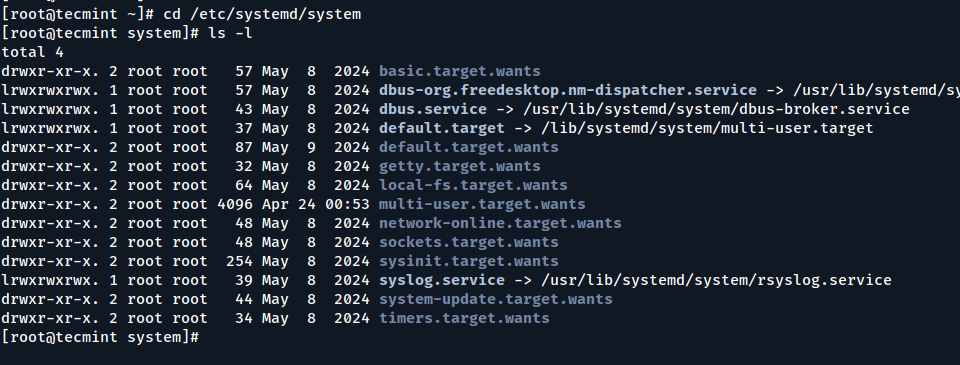Viewport: 960px width, 365px height.
Task: Select the default.target symlink name
Action: [441, 129]
